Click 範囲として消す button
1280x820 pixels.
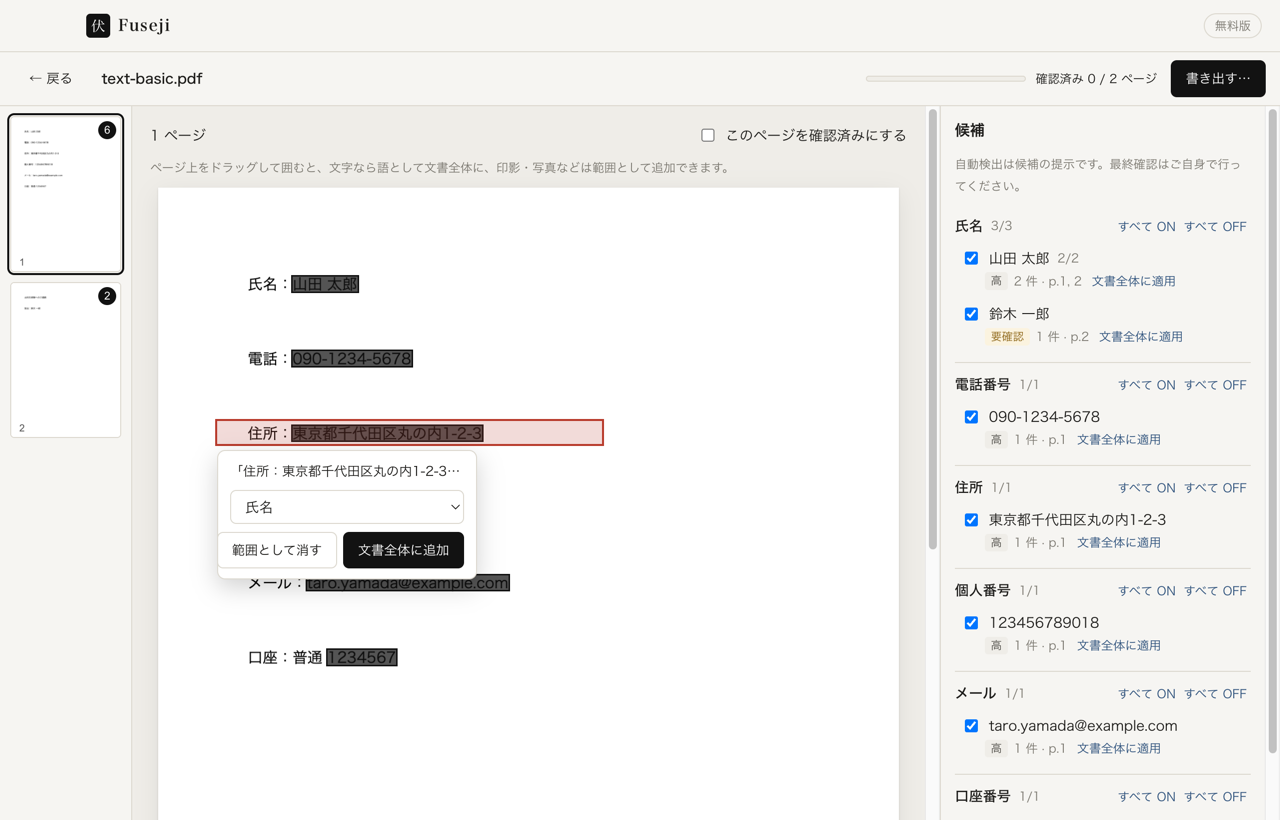point(277,550)
